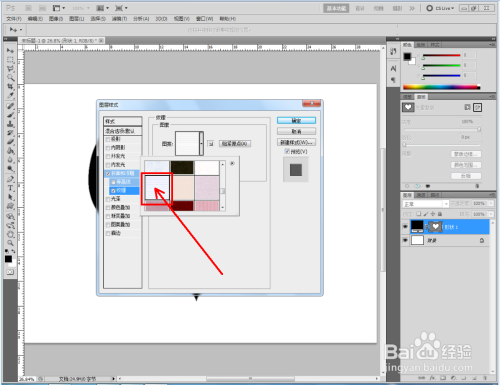
Task: Toggle the Preview (预览) checkbox
Action: (x=287, y=151)
